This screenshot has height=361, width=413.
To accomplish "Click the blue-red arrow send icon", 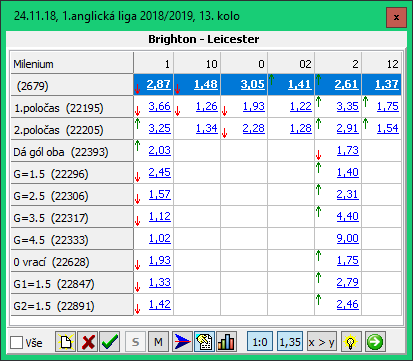I will click(182, 342).
